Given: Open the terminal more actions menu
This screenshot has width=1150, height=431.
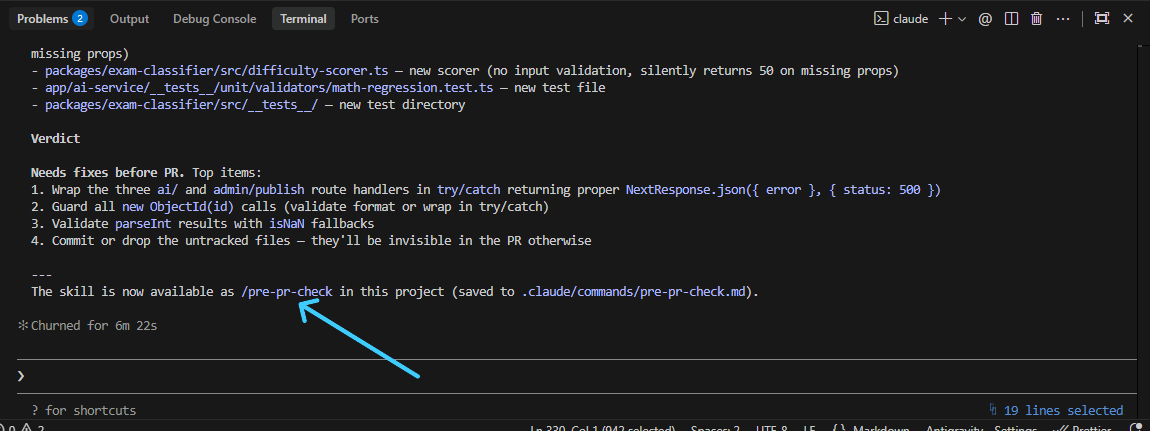Looking at the screenshot, I should coord(1063,19).
